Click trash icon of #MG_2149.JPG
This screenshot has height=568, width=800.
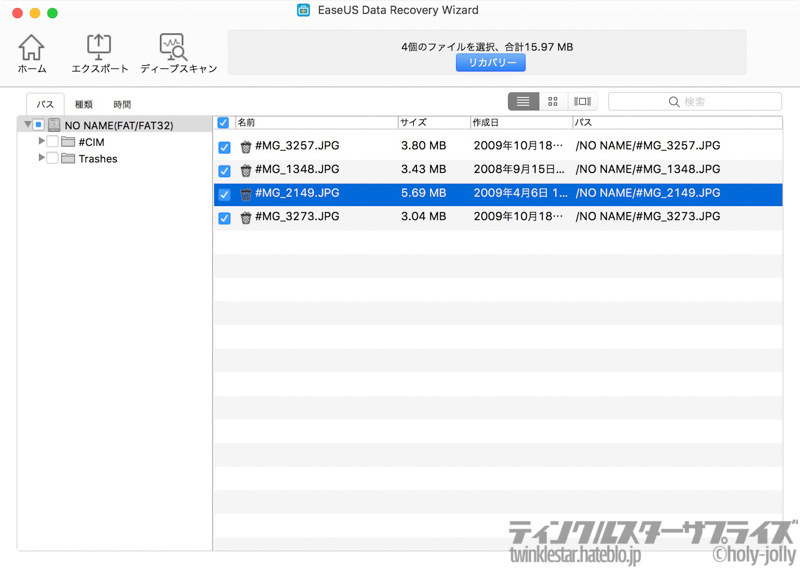(246, 194)
